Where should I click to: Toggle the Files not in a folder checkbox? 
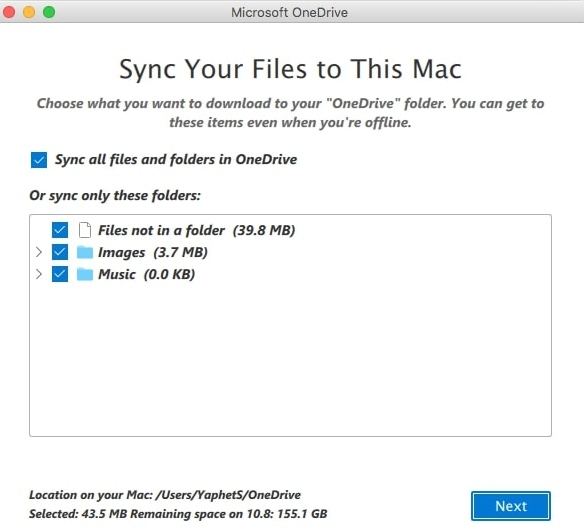click(60, 230)
